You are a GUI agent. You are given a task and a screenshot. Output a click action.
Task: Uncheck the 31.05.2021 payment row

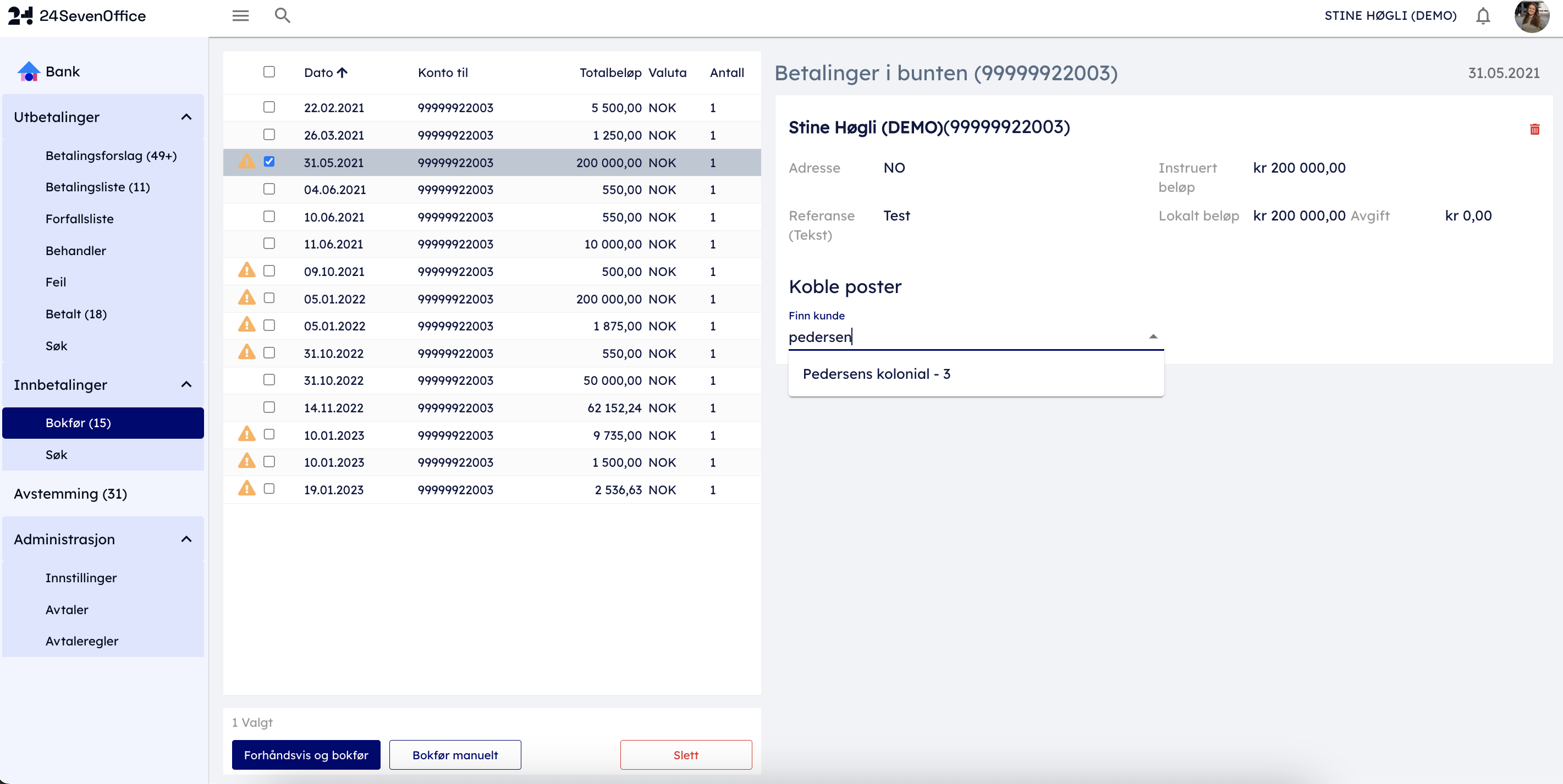[x=269, y=162]
